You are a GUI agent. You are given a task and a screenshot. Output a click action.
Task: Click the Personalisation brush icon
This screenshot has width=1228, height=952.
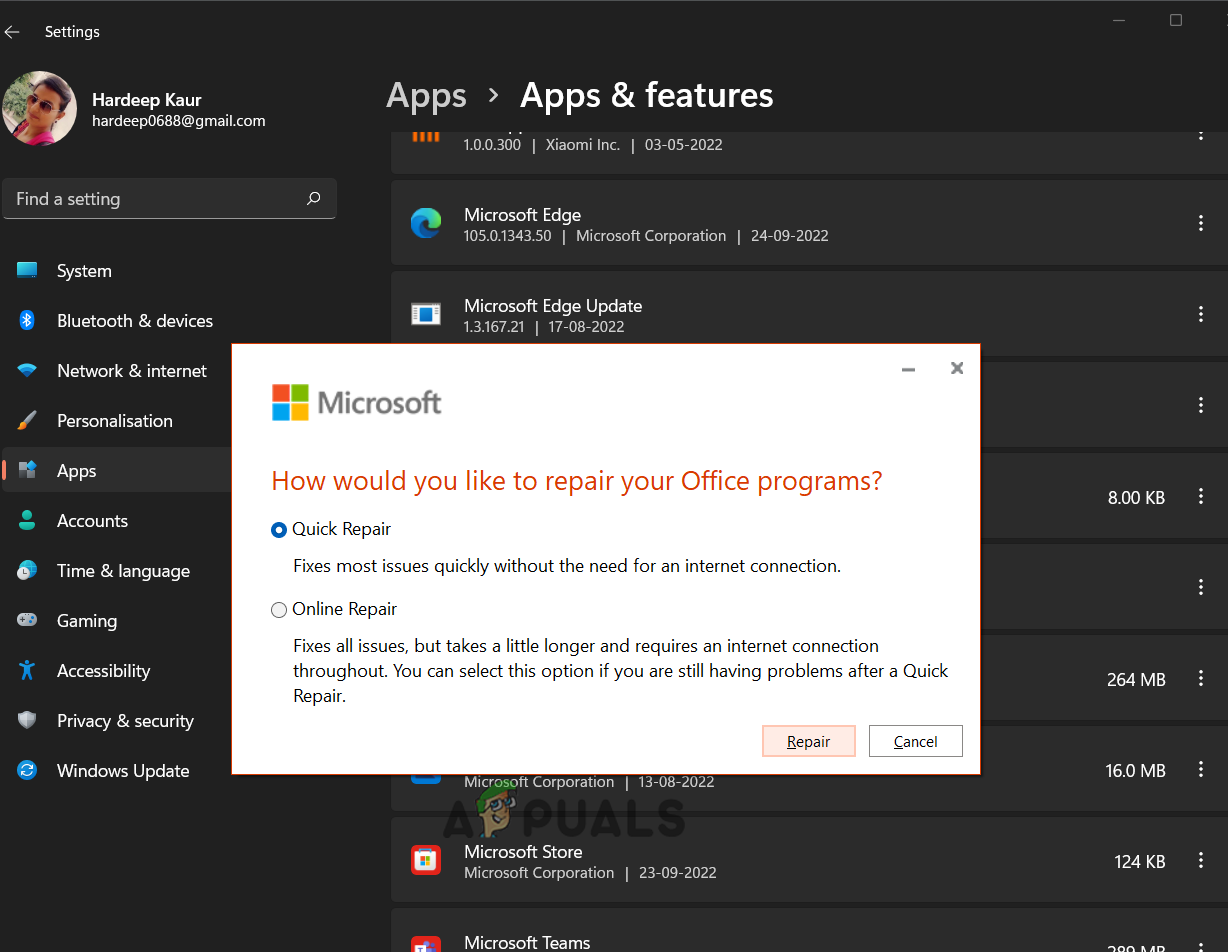tap(27, 421)
